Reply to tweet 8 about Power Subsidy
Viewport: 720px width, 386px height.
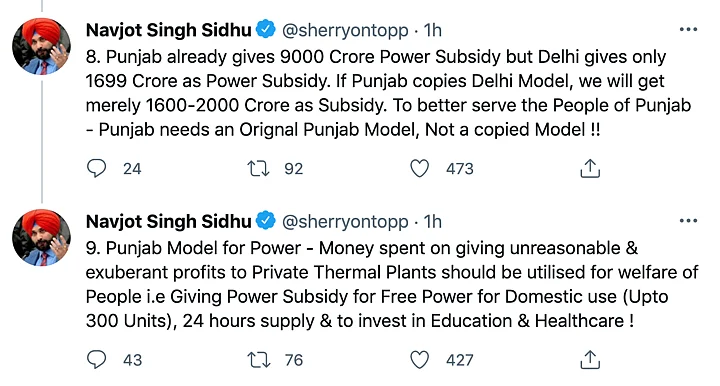click(96, 168)
